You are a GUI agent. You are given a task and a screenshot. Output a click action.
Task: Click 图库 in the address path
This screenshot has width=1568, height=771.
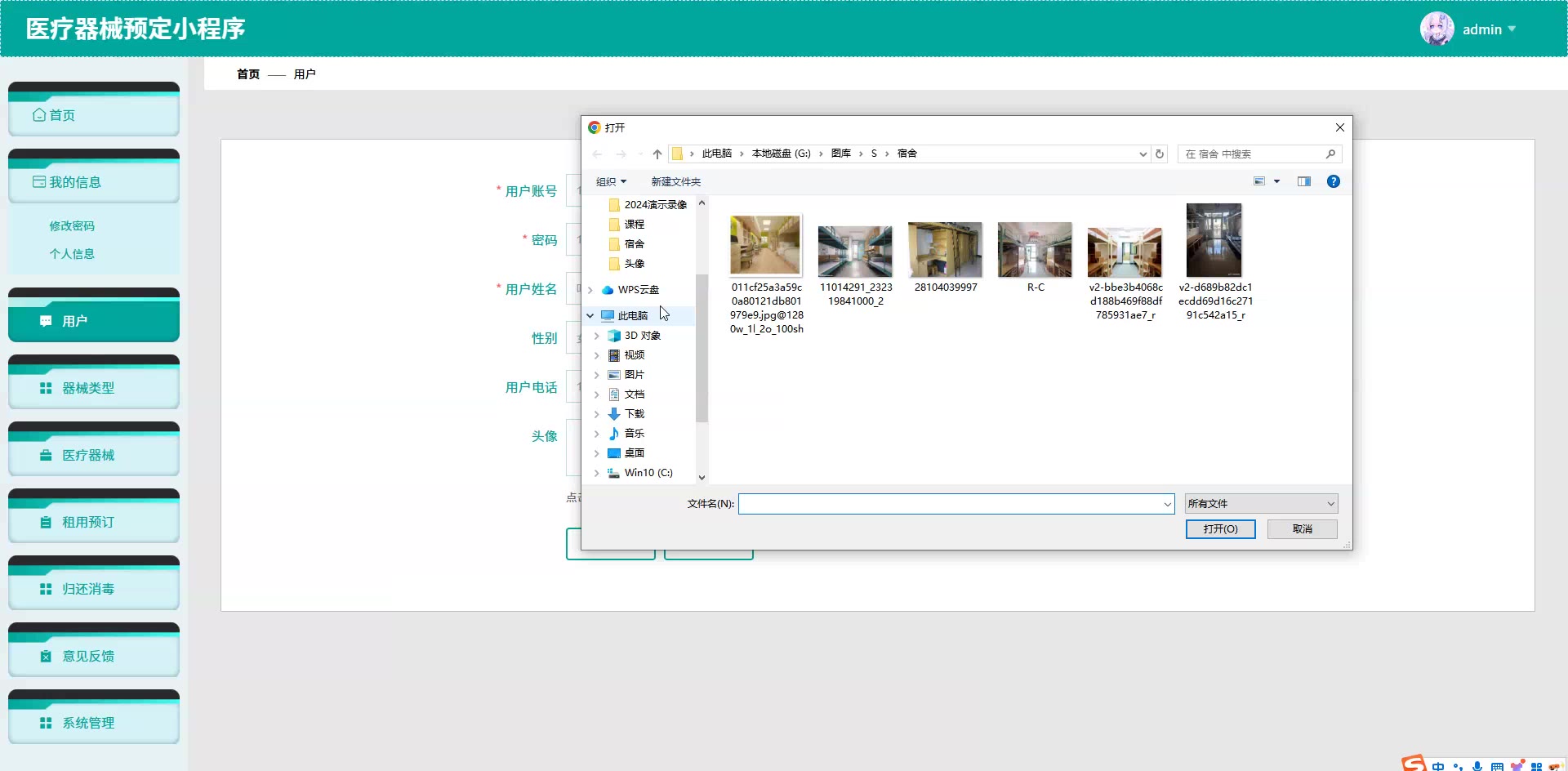[840, 154]
